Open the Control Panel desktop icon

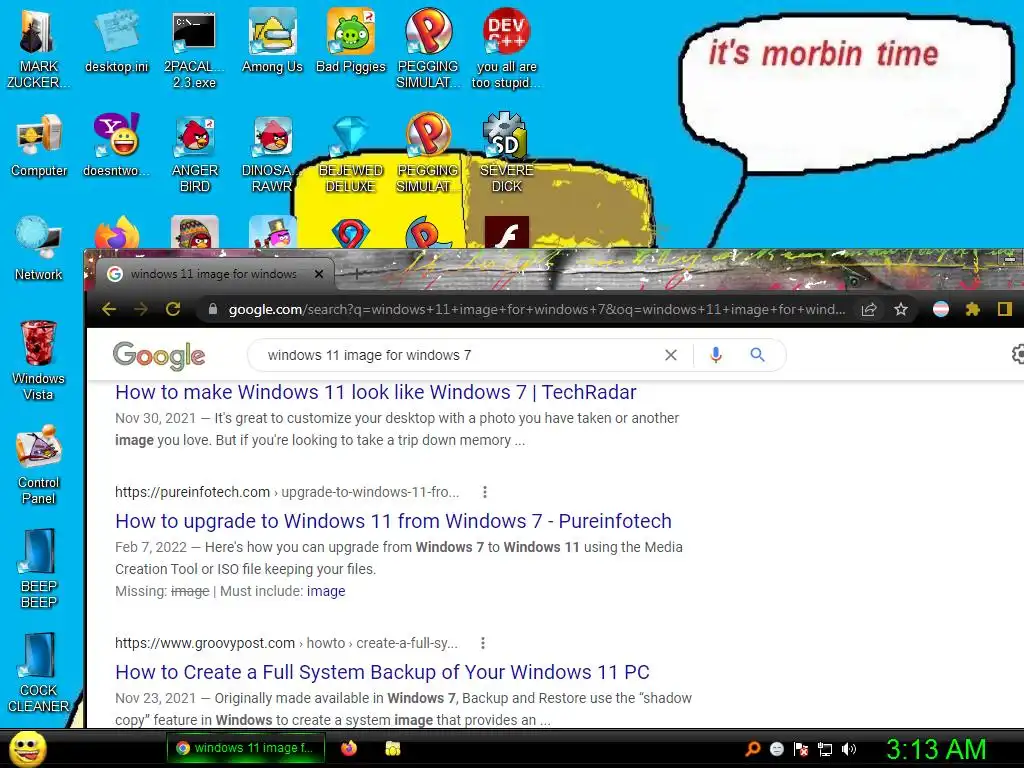[x=39, y=464]
